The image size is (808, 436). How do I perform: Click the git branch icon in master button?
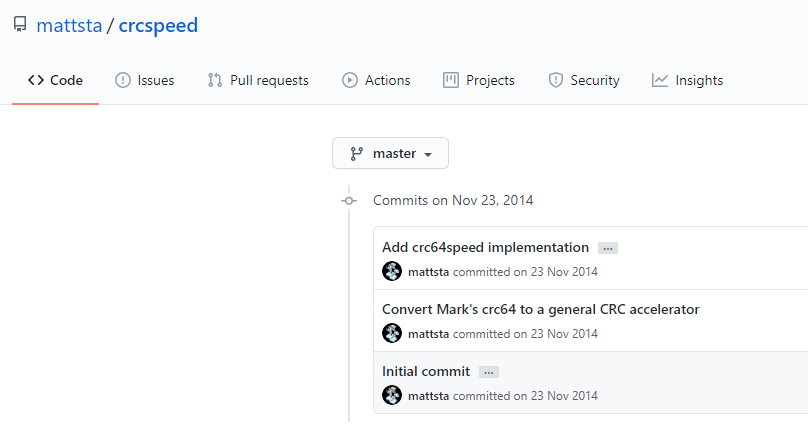(357, 154)
